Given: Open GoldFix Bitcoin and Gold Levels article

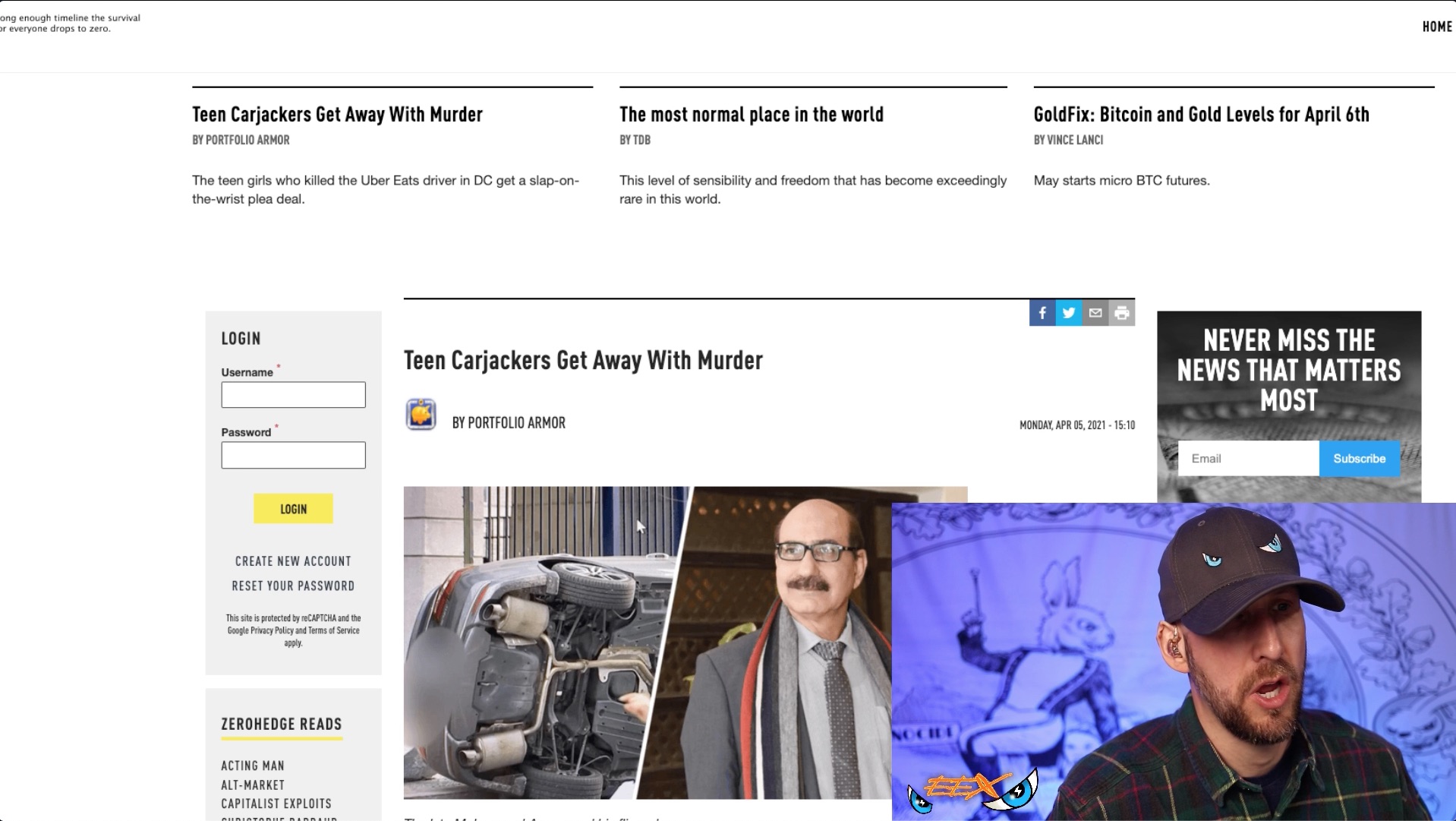Looking at the screenshot, I should (1201, 115).
